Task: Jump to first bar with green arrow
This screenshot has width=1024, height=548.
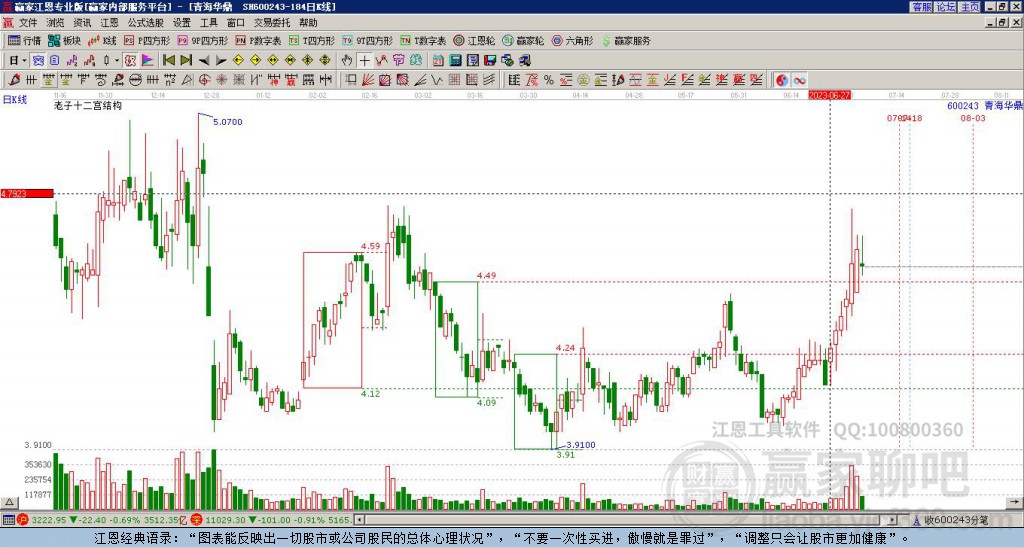Action: [169, 61]
